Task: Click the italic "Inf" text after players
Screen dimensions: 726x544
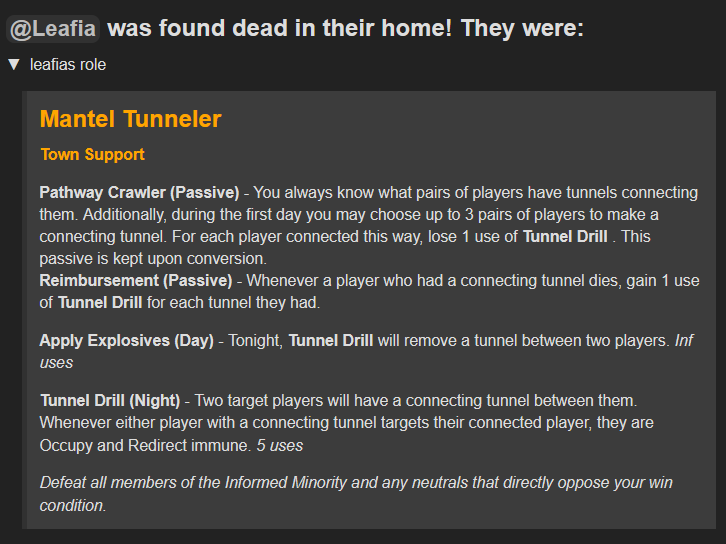Action: coord(684,341)
